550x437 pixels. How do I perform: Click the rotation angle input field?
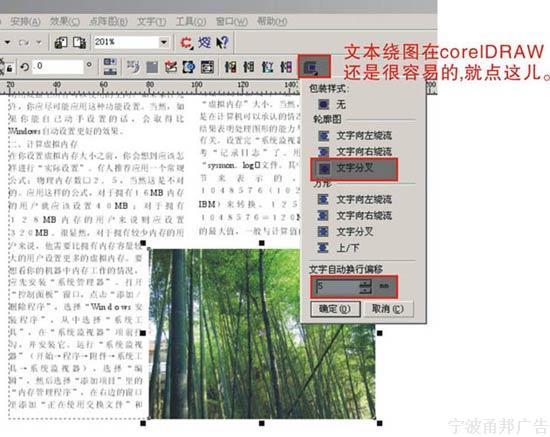[59, 67]
